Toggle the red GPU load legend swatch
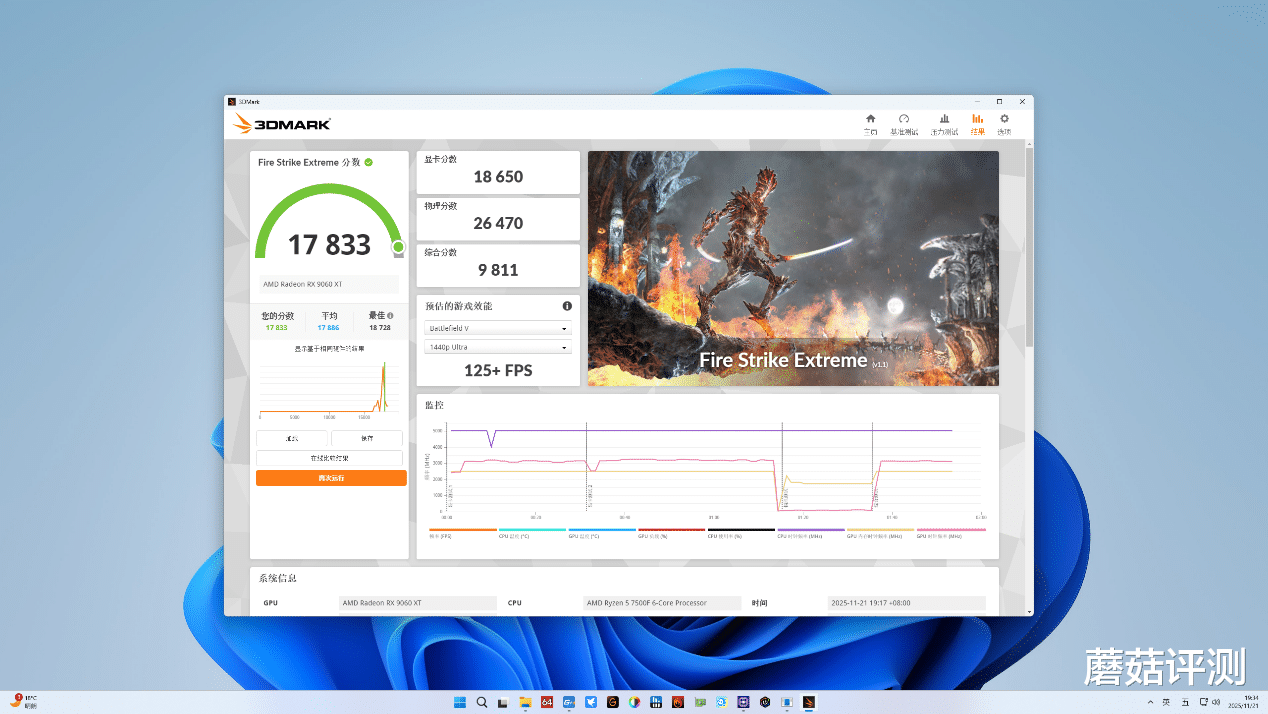 pos(672,530)
